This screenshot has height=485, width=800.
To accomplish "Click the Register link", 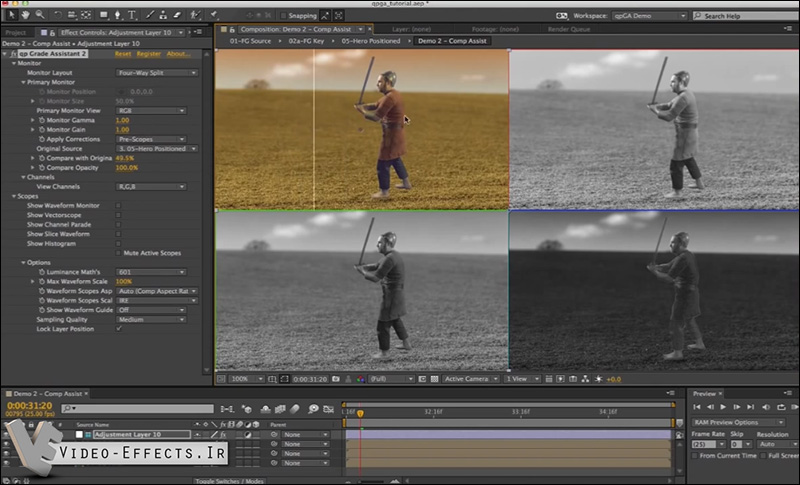I will point(149,54).
